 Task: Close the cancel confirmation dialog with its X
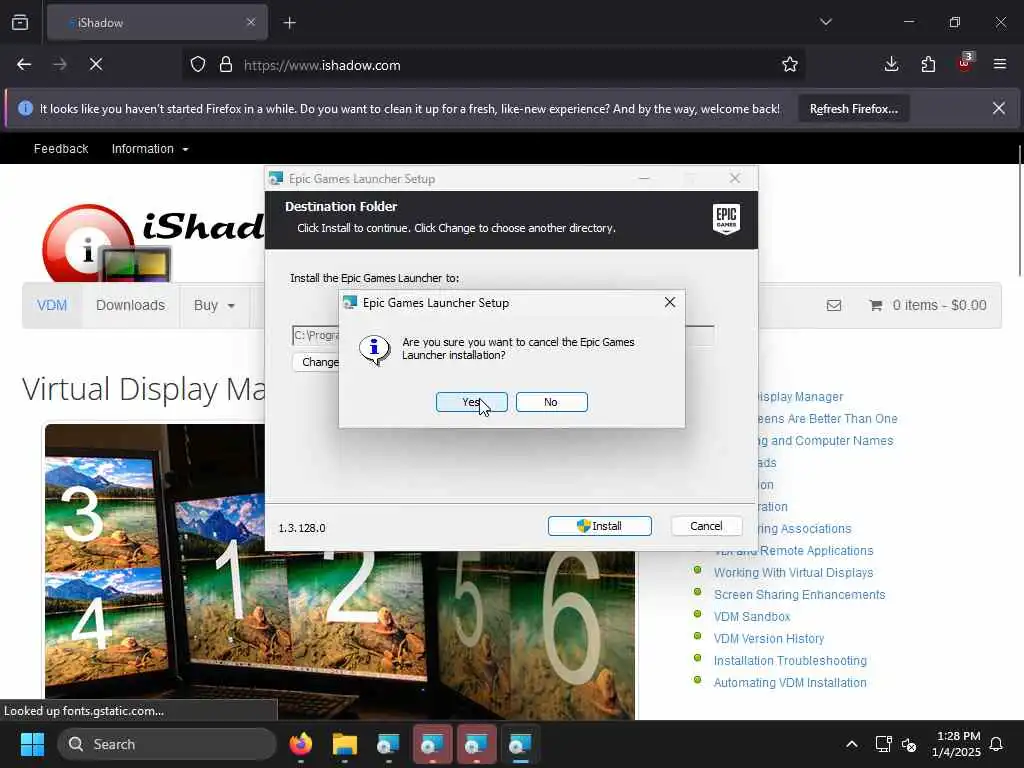(669, 302)
